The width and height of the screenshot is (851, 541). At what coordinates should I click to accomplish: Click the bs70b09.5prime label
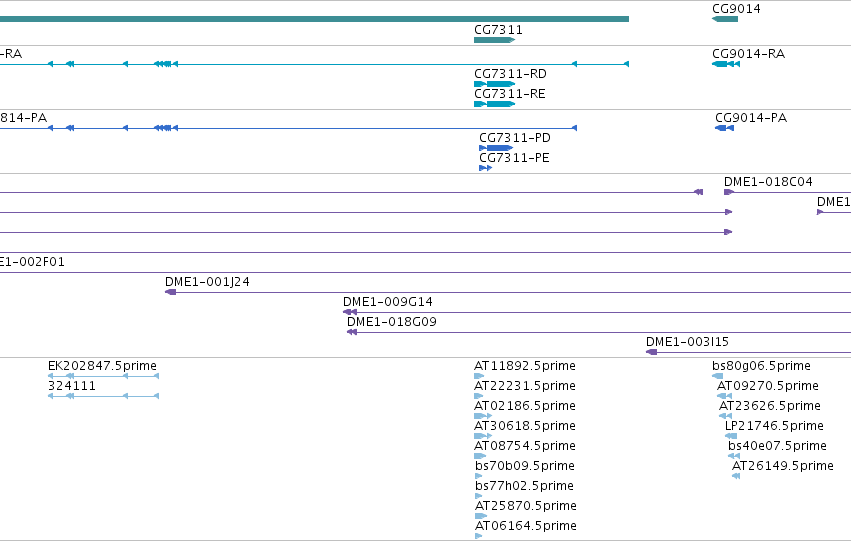[525, 466]
